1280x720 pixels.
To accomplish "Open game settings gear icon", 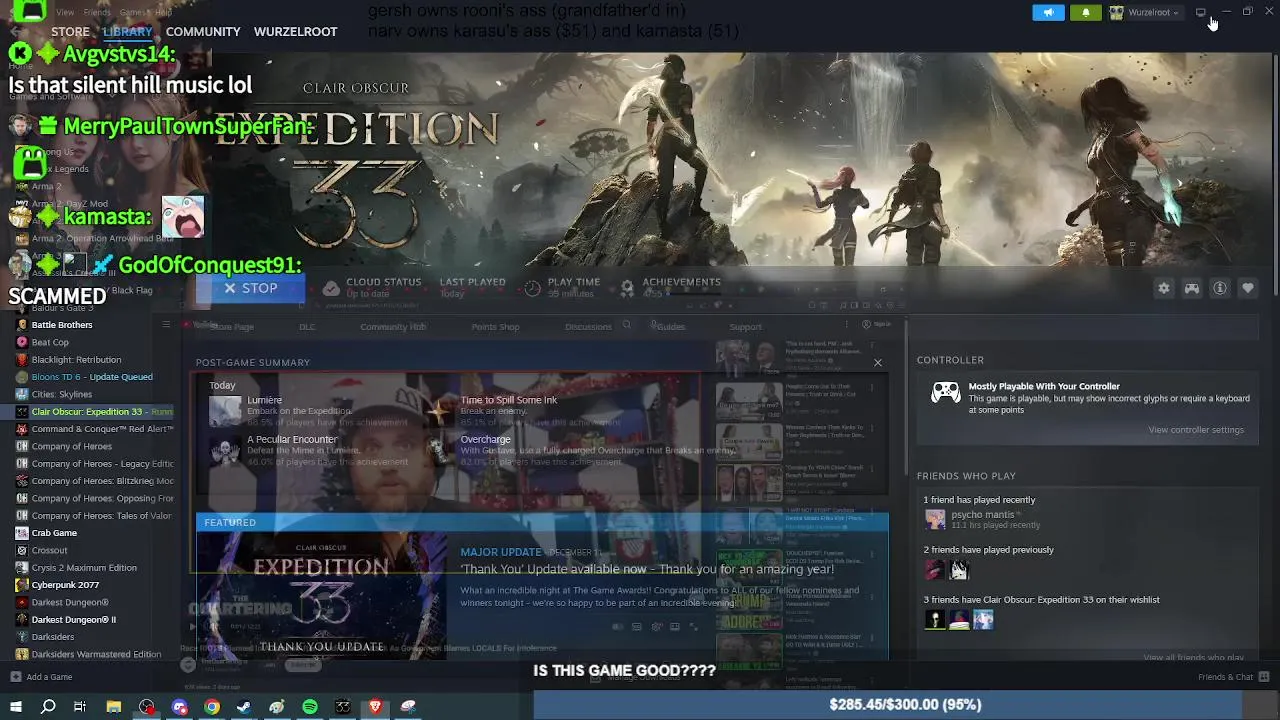I will (1164, 288).
